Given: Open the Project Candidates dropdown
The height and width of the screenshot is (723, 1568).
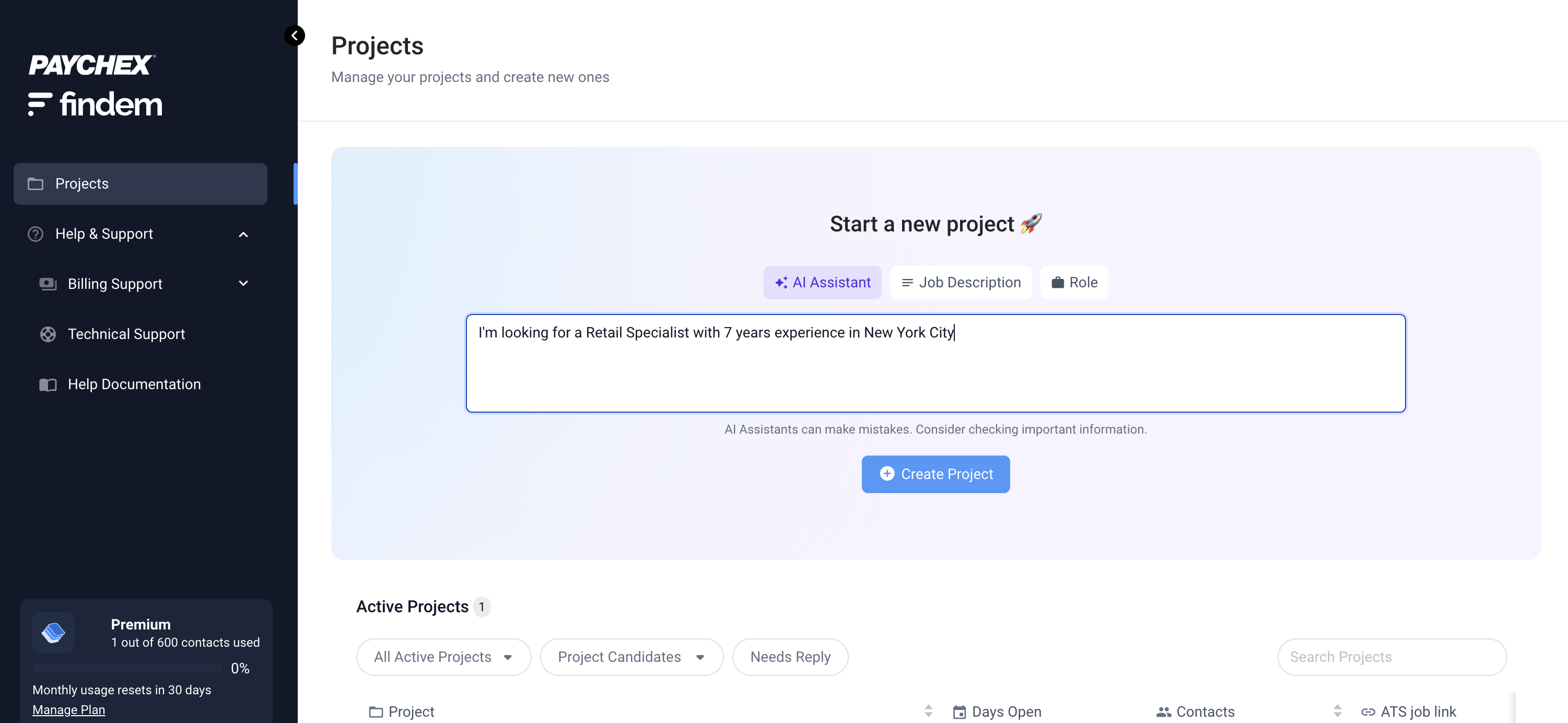Looking at the screenshot, I should [x=631, y=657].
